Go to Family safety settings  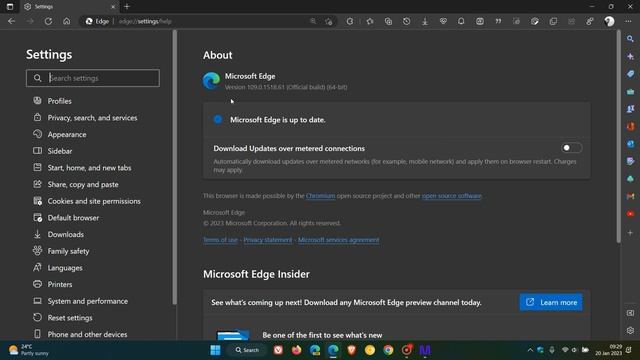coord(68,251)
